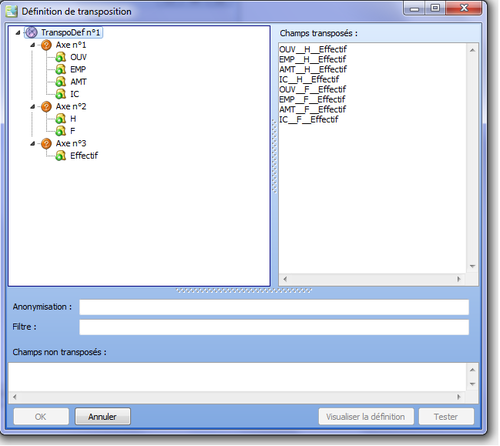The height and width of the screenshot is (446, 500).
Task: Click the orange Axe n°2 icon
Action: 46,106
